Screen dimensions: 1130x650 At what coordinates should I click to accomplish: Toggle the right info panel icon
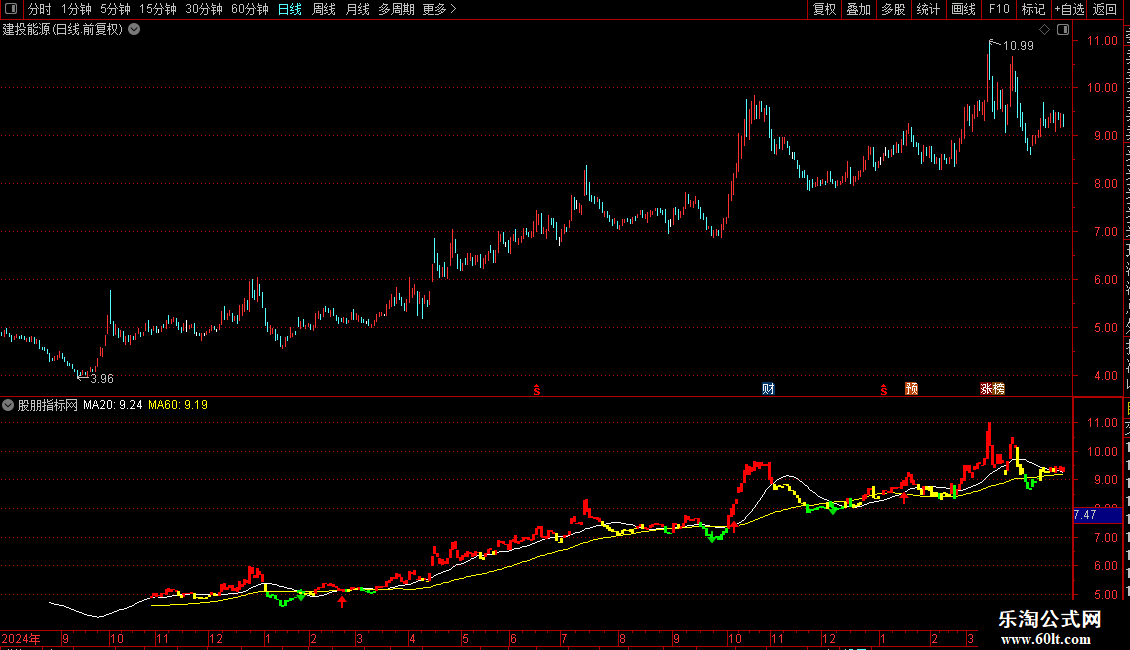pos(1063,30)
